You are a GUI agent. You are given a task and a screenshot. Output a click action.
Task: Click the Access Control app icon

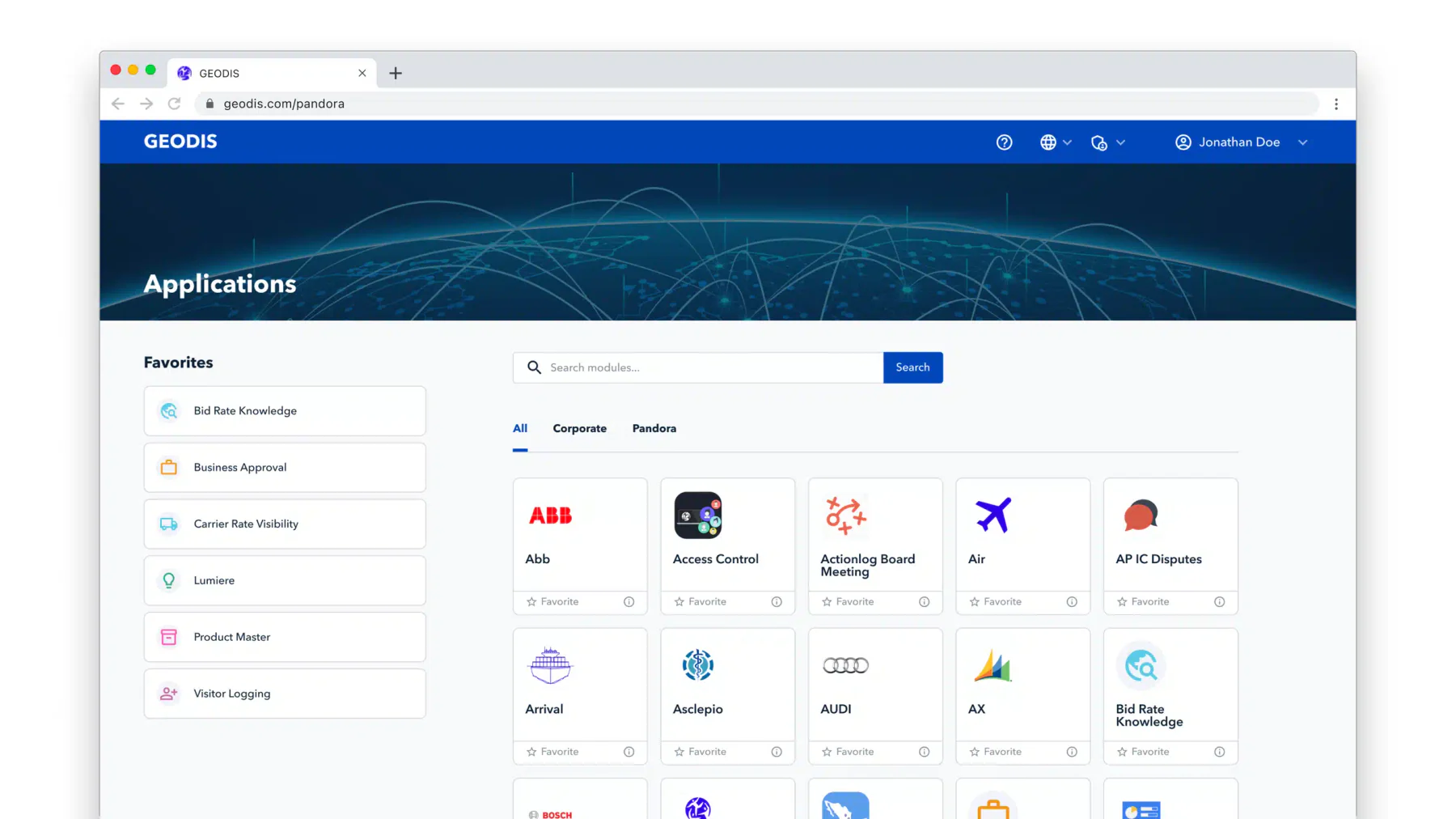point(697,516)
